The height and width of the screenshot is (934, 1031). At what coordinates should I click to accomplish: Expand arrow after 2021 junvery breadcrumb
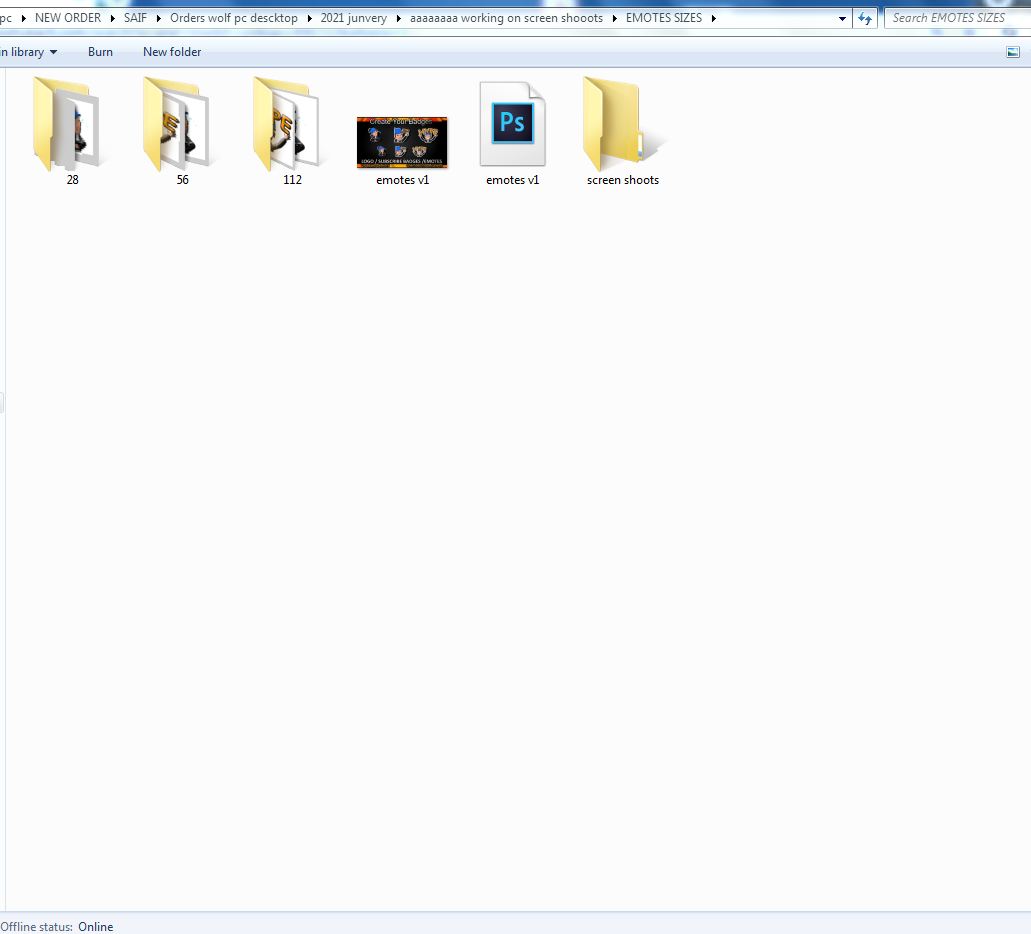click(398, 18)
